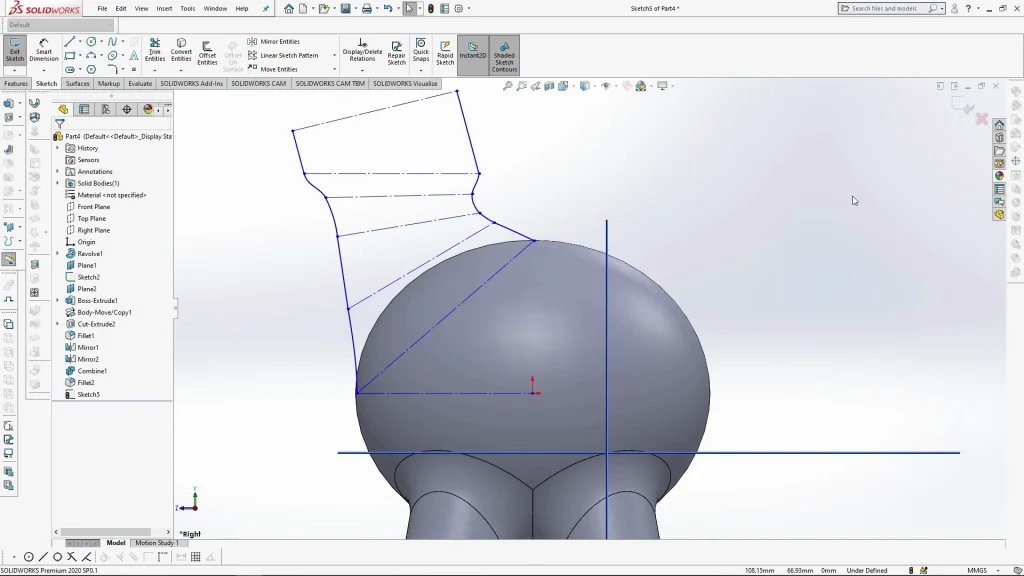Toggle Shaded Sketch Contours

[504, 54]
